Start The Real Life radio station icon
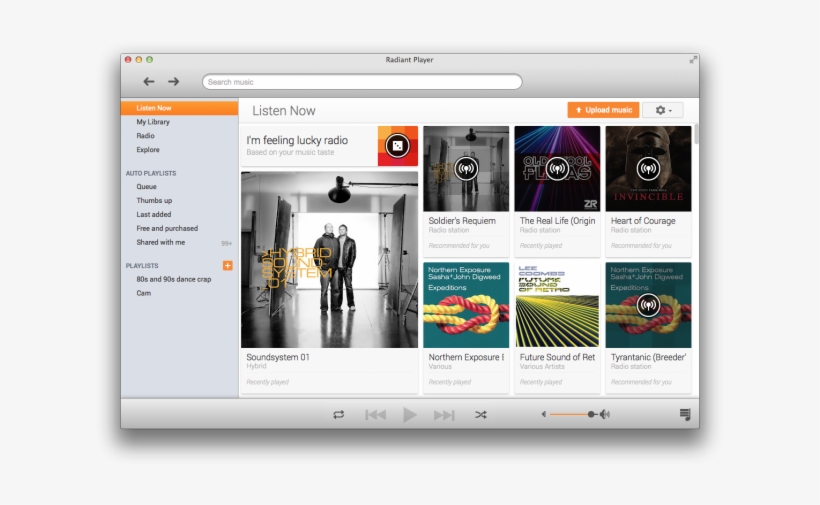Image resolution: width=820 pixels, height=505 pixels. [557, 169]
